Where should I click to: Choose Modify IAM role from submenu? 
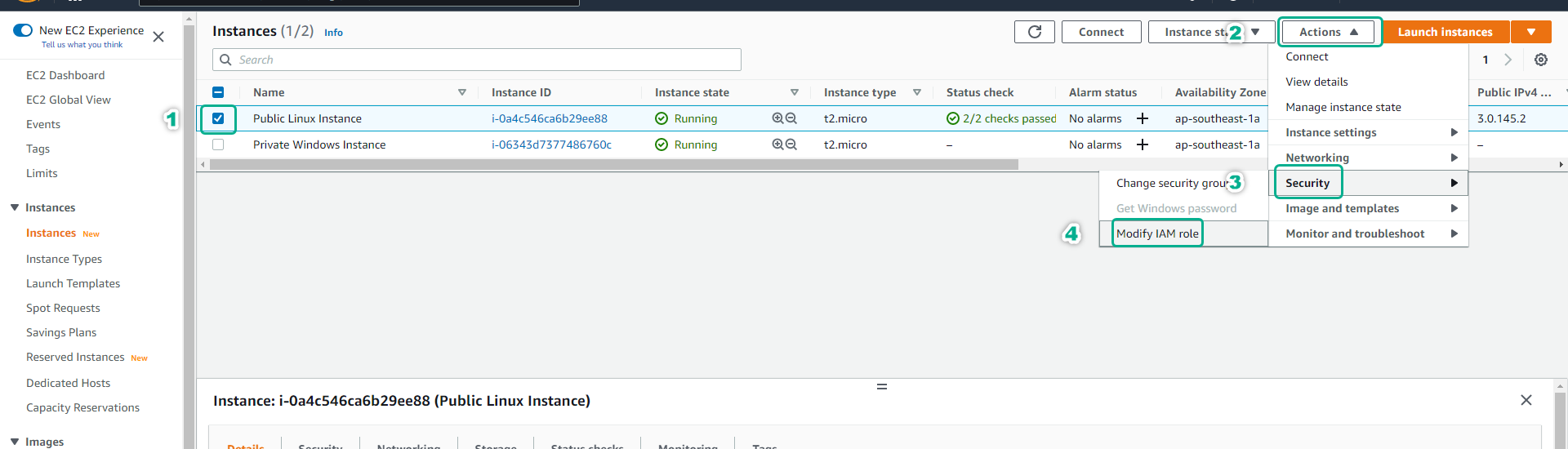pyautogui.click(x=1156, y=233)
